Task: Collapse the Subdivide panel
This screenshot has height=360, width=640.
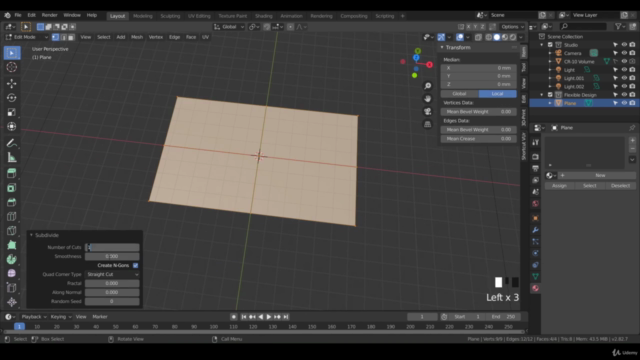Action: 31,235
